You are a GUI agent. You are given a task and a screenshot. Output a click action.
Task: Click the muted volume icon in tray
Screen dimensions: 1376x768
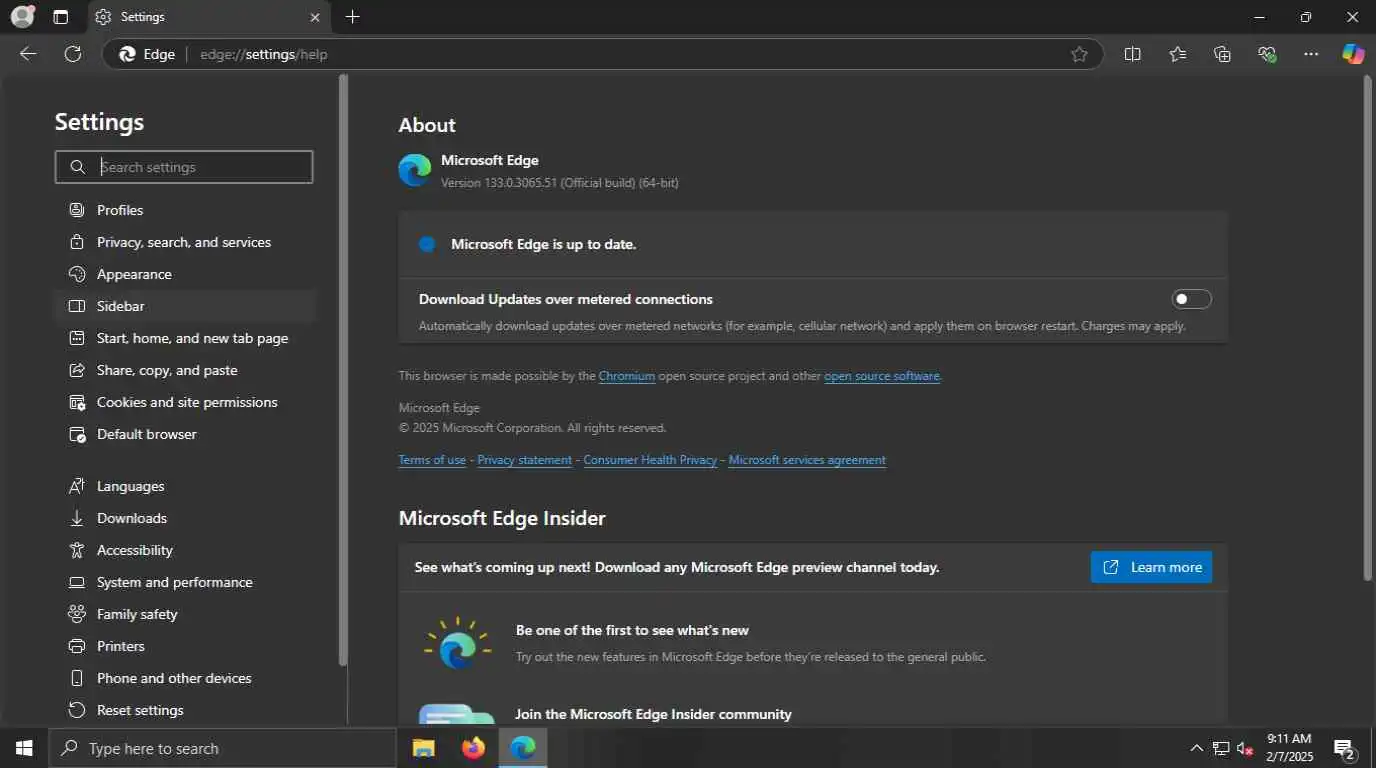coord(1245,748)
